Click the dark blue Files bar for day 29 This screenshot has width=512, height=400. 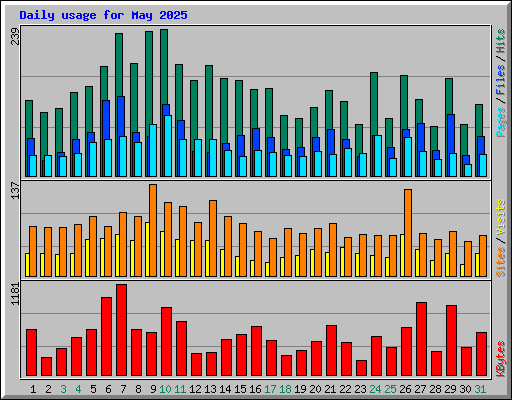point(451,134)
